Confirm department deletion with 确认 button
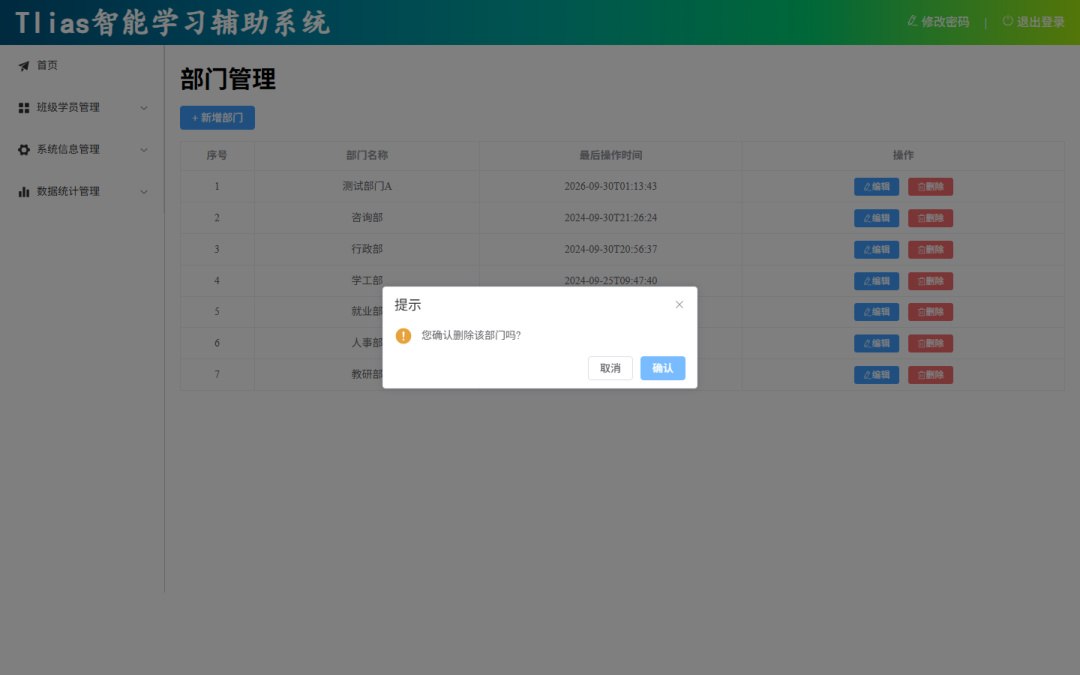The image size is (1080, 675). [663, 368]
